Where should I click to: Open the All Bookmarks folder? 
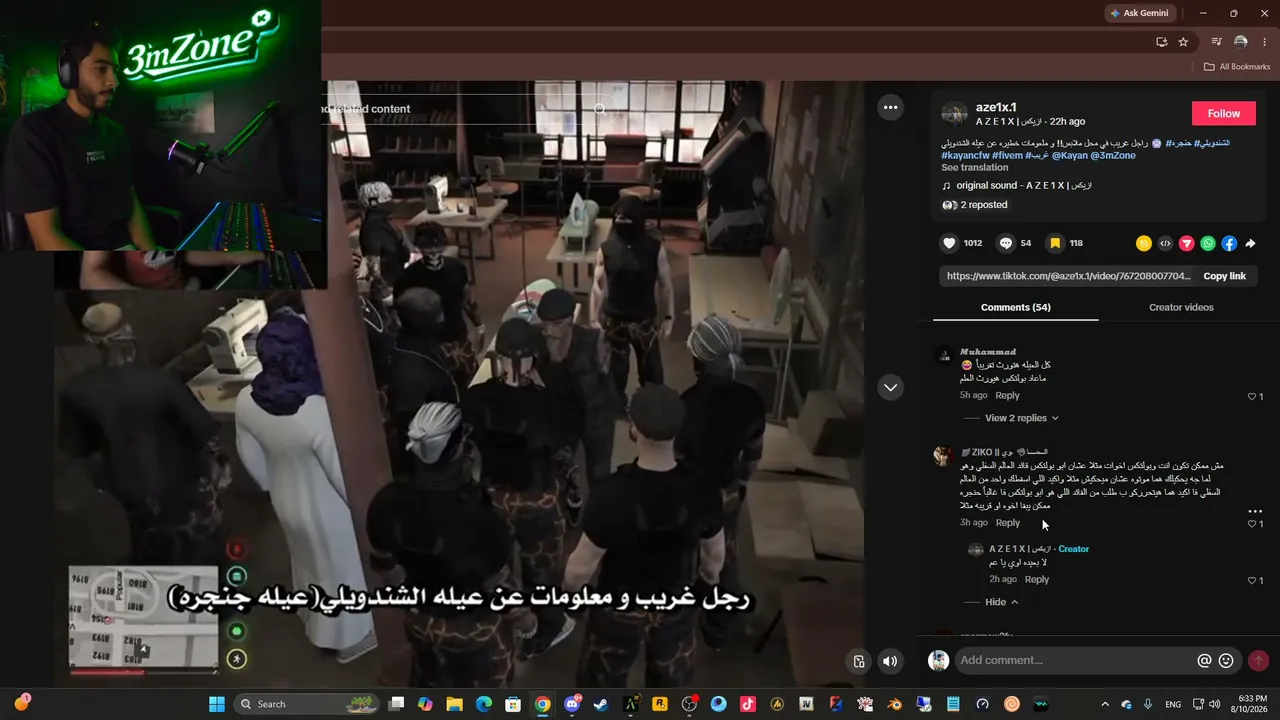1237,67
